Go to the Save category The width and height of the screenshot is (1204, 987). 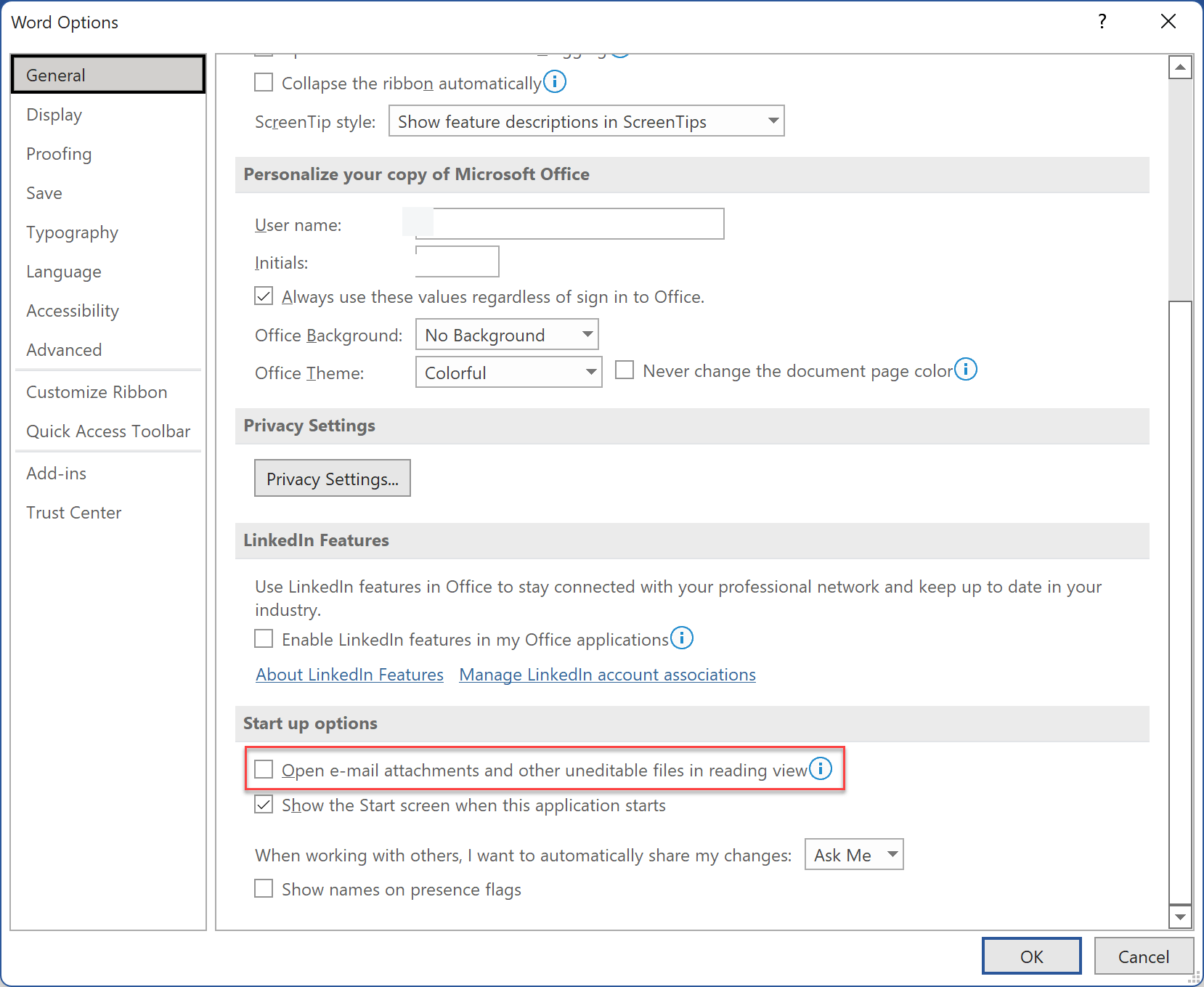(x=108, y=193)
